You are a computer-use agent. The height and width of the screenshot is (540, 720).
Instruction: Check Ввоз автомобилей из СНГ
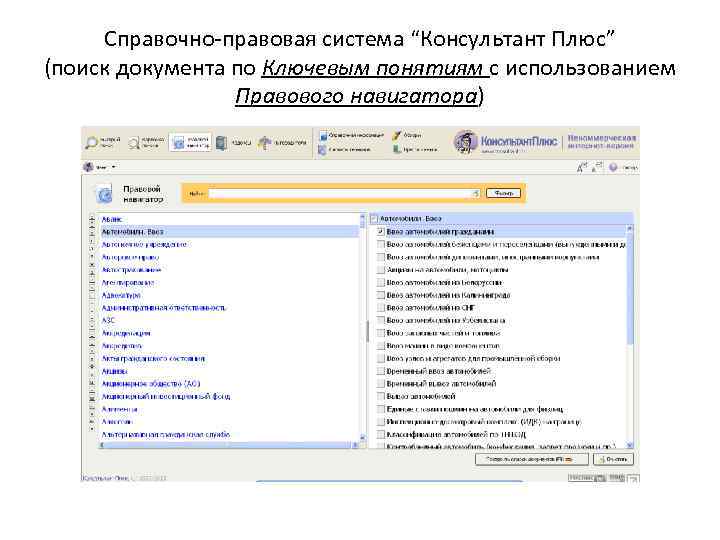pos(381,308)
